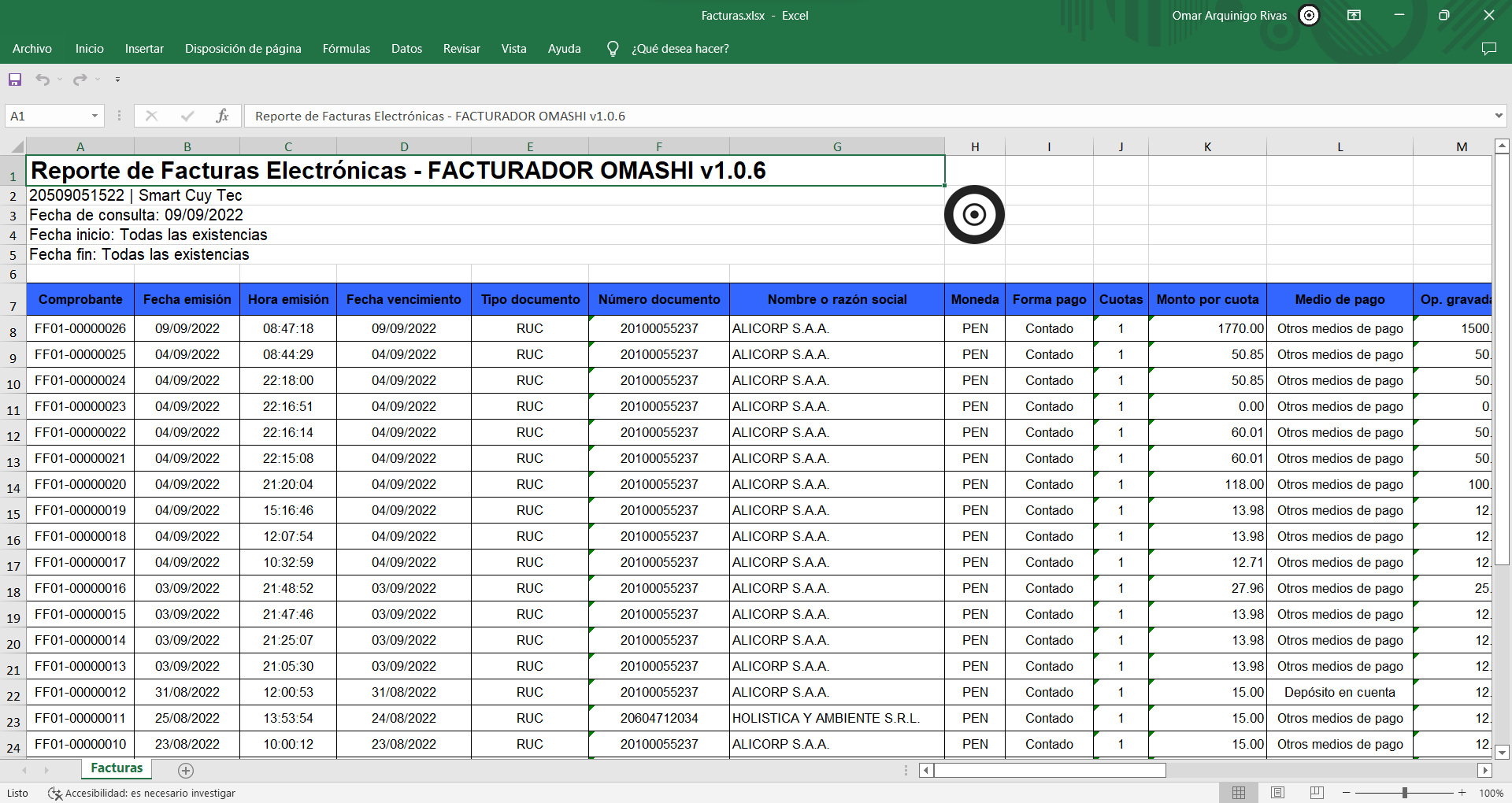Go to next sheet with right arrow

coord(46,770)
